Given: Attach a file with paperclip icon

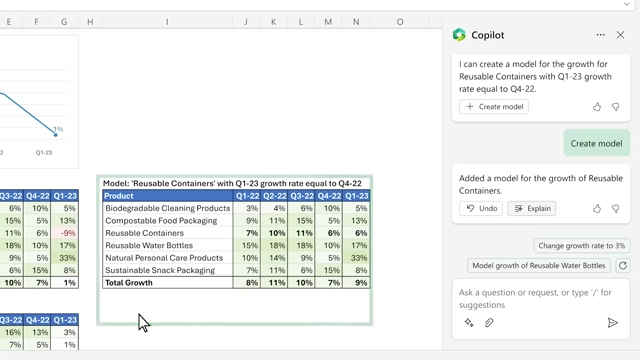Looking at the screenshot, I should click(x=489, y=323).
